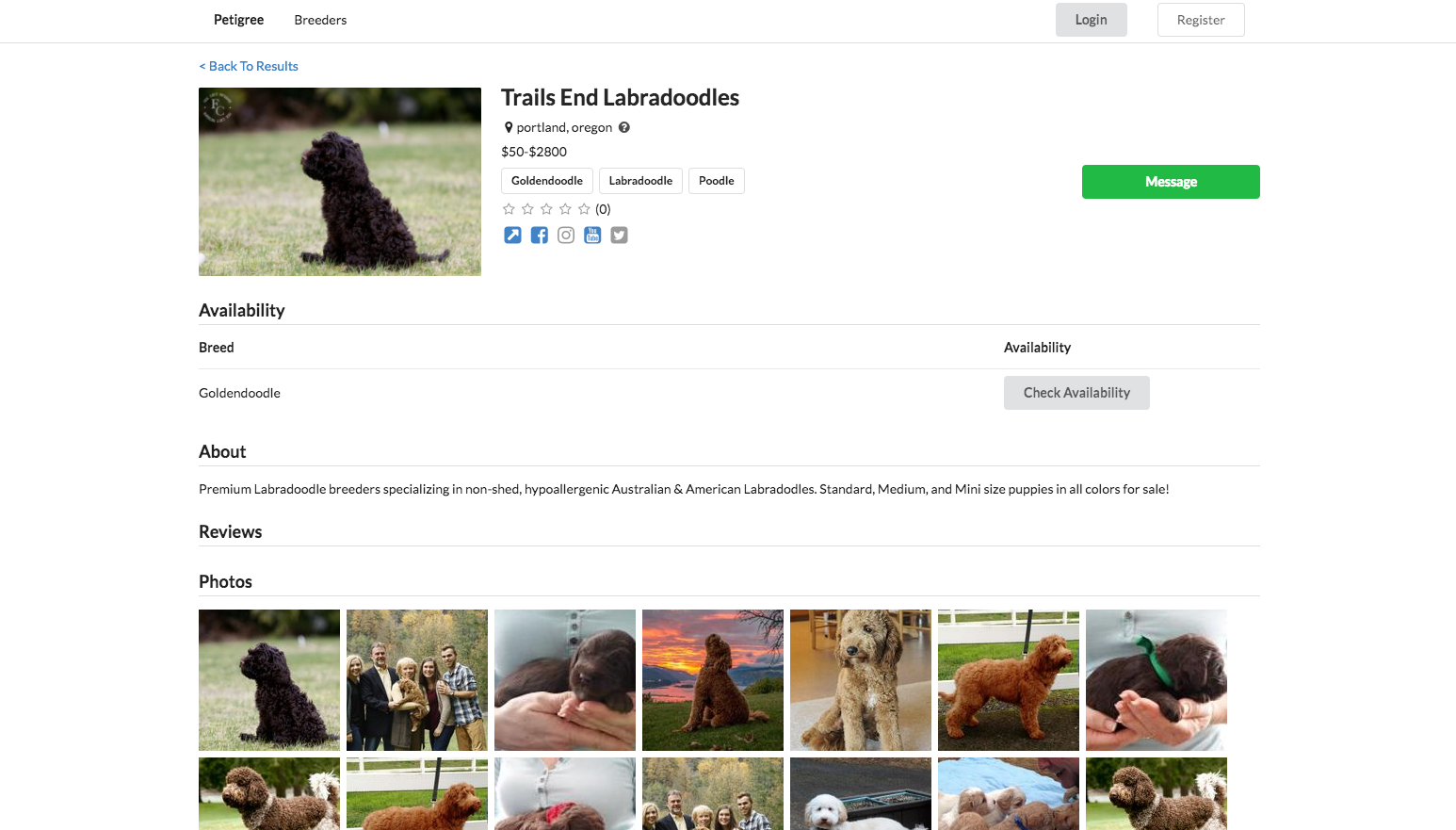Open the breeder's YouTube channel icon
Image resolution: width=1456 pixels, height=830 pixels.
pyautogui.click(x=592, y=236)
